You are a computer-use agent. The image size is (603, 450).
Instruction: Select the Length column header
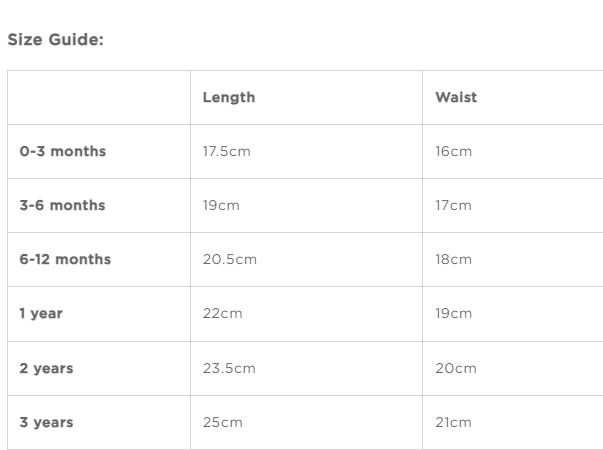click(x=229, y=97)
